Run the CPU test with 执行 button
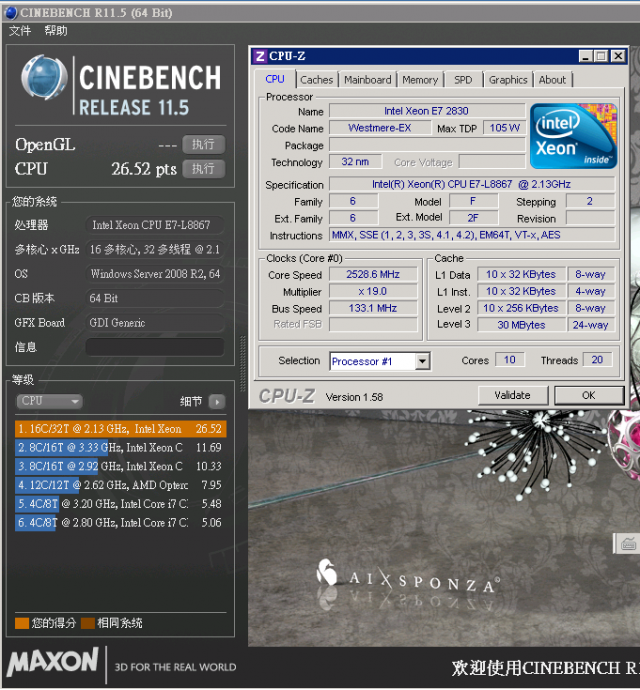Viewport: 640px width, 690px height. 204,169
